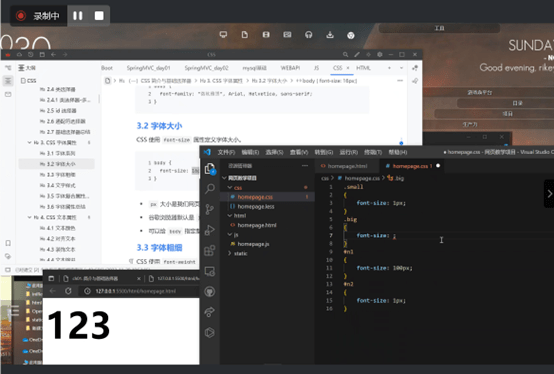Stop the screen recording

click(99, 16)
